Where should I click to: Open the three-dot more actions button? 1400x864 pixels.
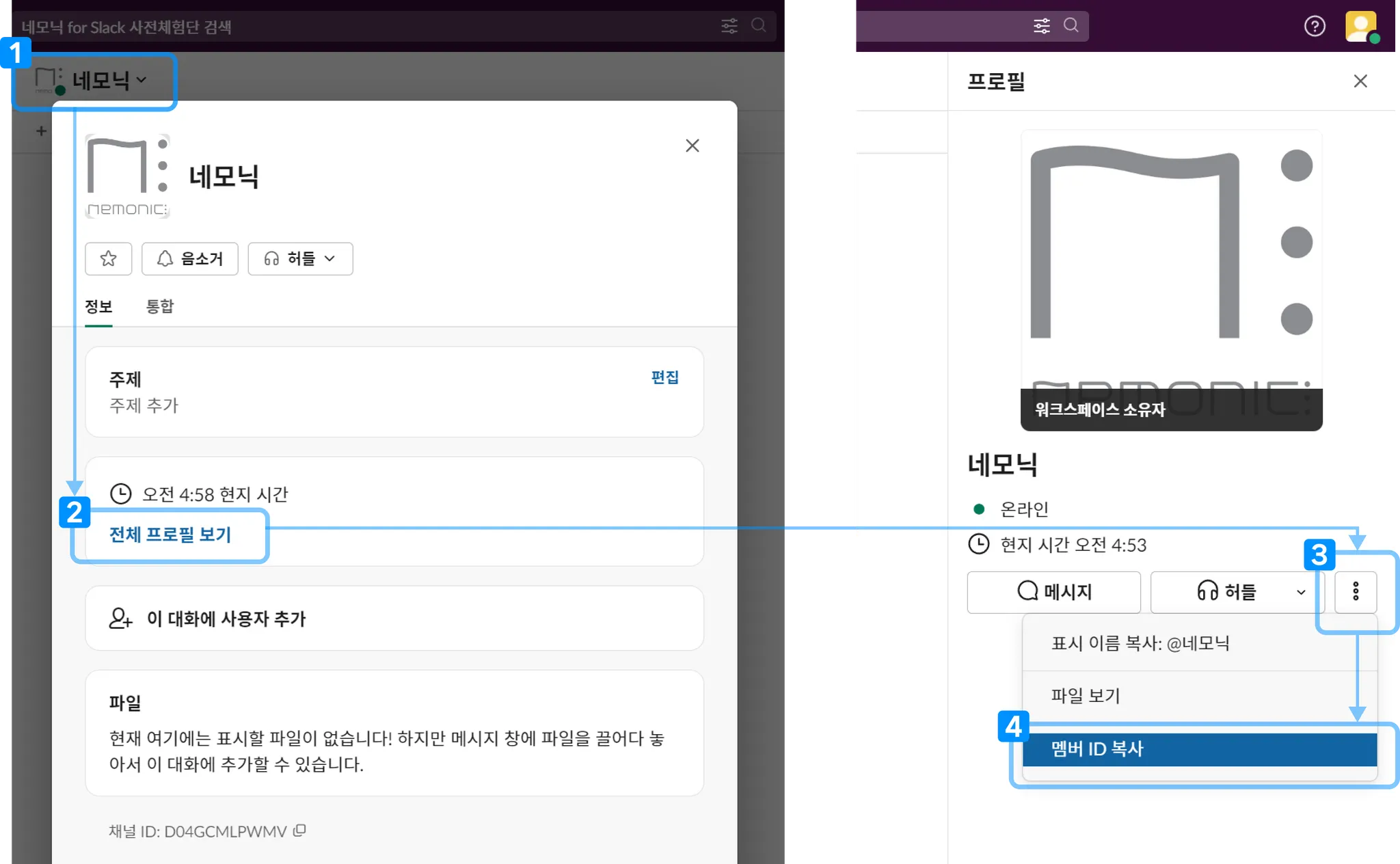pyautogui.click(x=1355, y=592)
